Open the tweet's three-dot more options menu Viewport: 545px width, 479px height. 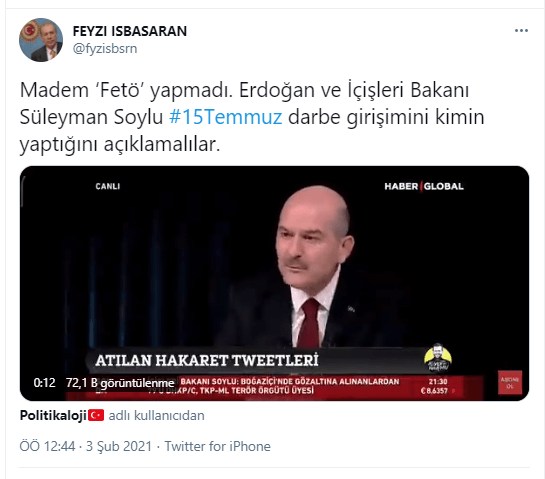point(521,31)
